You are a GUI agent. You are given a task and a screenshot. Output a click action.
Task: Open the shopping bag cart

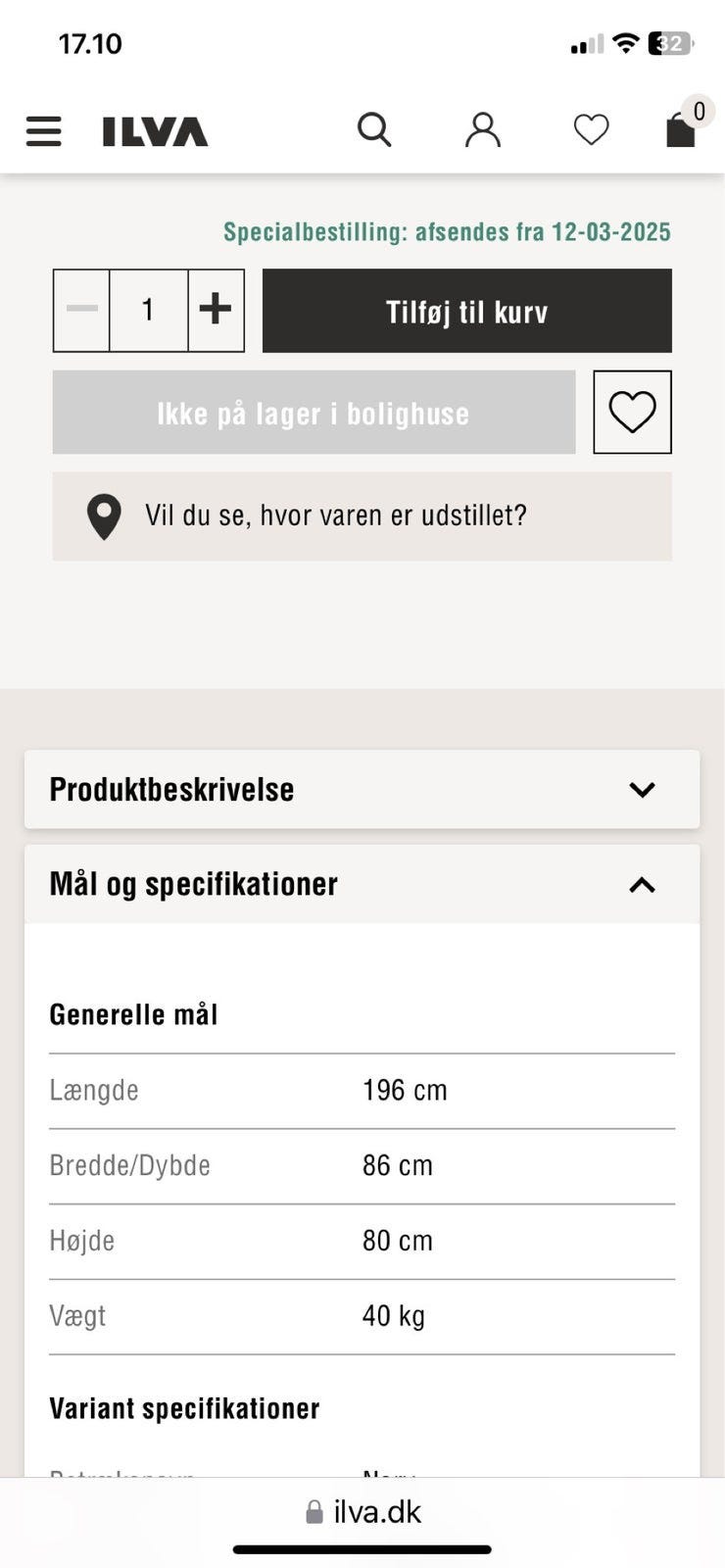[681, 129]
